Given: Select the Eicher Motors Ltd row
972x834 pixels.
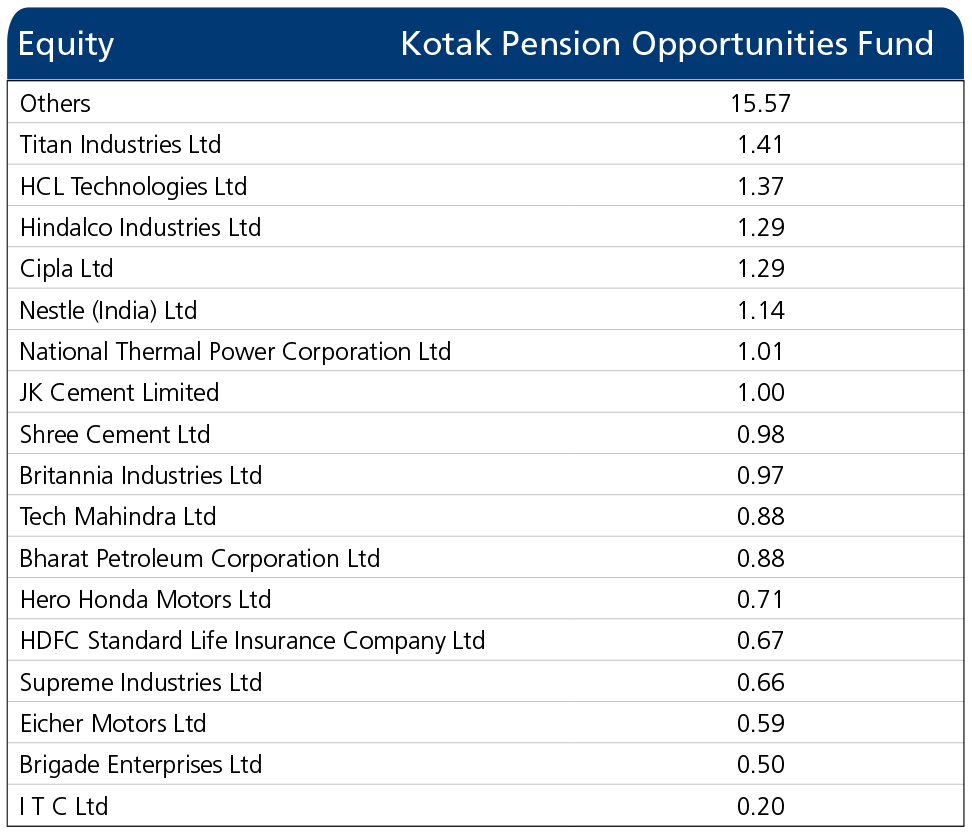Looking at the screenshot, I should click(x=485, y=723).
